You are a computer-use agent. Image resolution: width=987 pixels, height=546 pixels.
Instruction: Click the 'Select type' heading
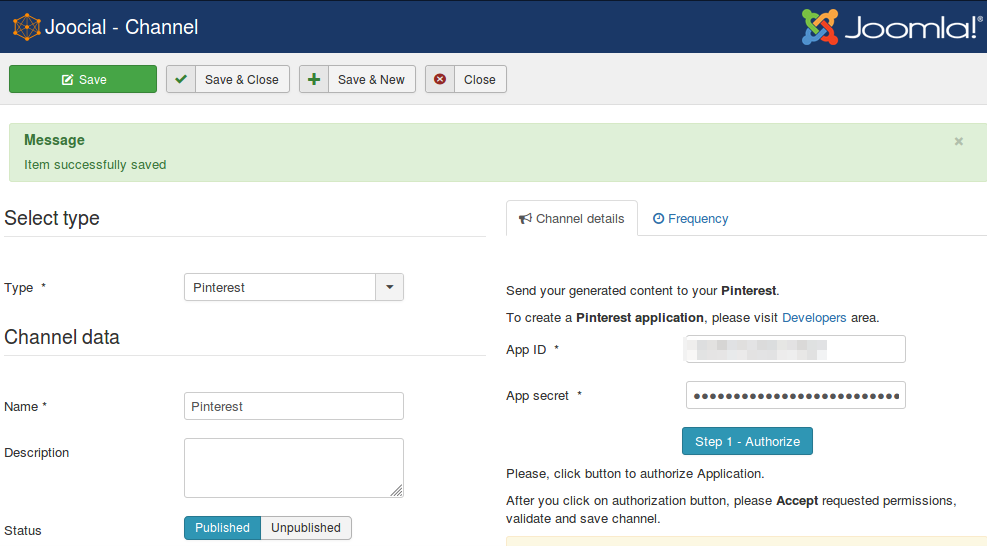pyautogui.click(x=52, y=218)
